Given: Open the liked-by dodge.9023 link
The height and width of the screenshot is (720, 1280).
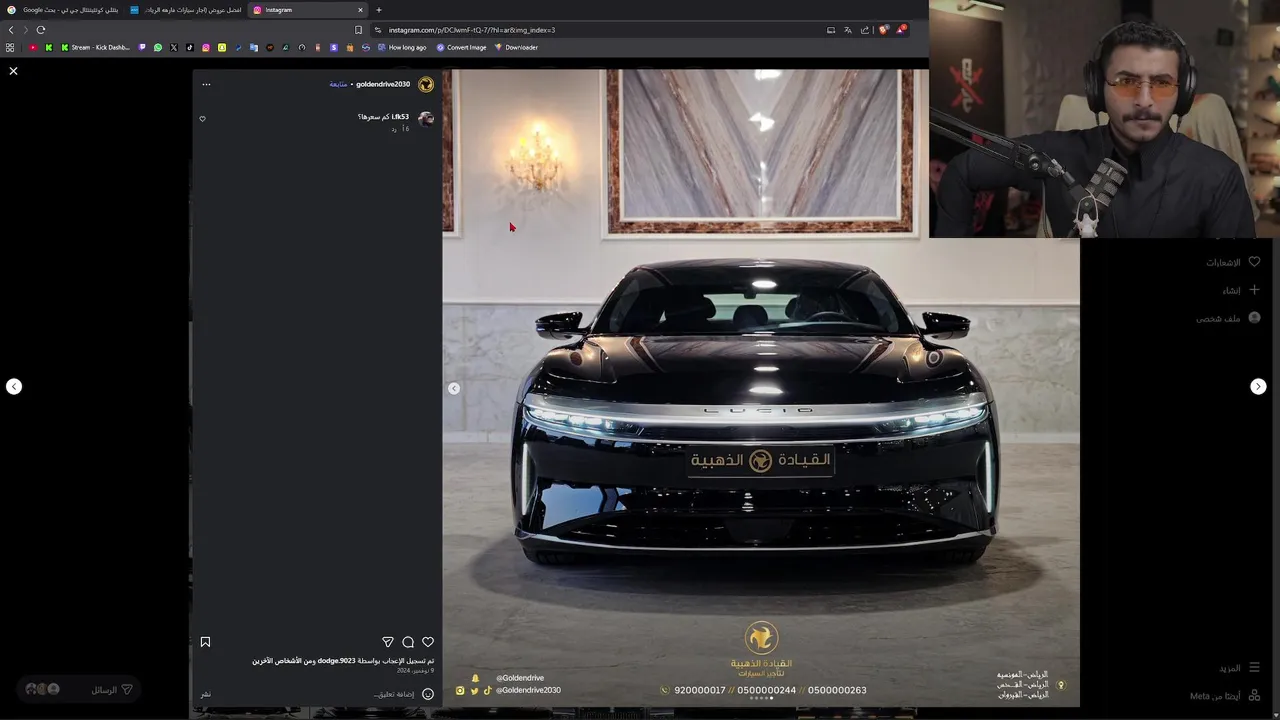Looking at the screenshot, I should 336,661.
